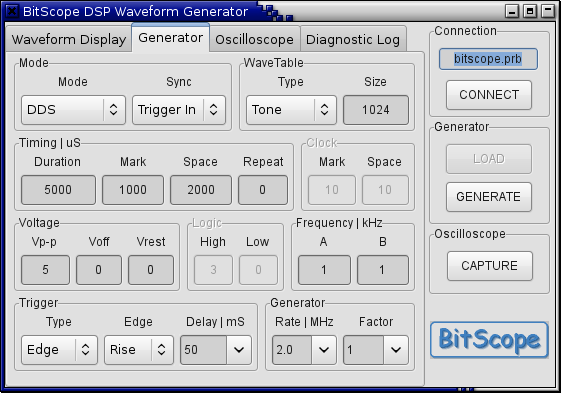Click the Repeat field showing 0

point(263,190)
